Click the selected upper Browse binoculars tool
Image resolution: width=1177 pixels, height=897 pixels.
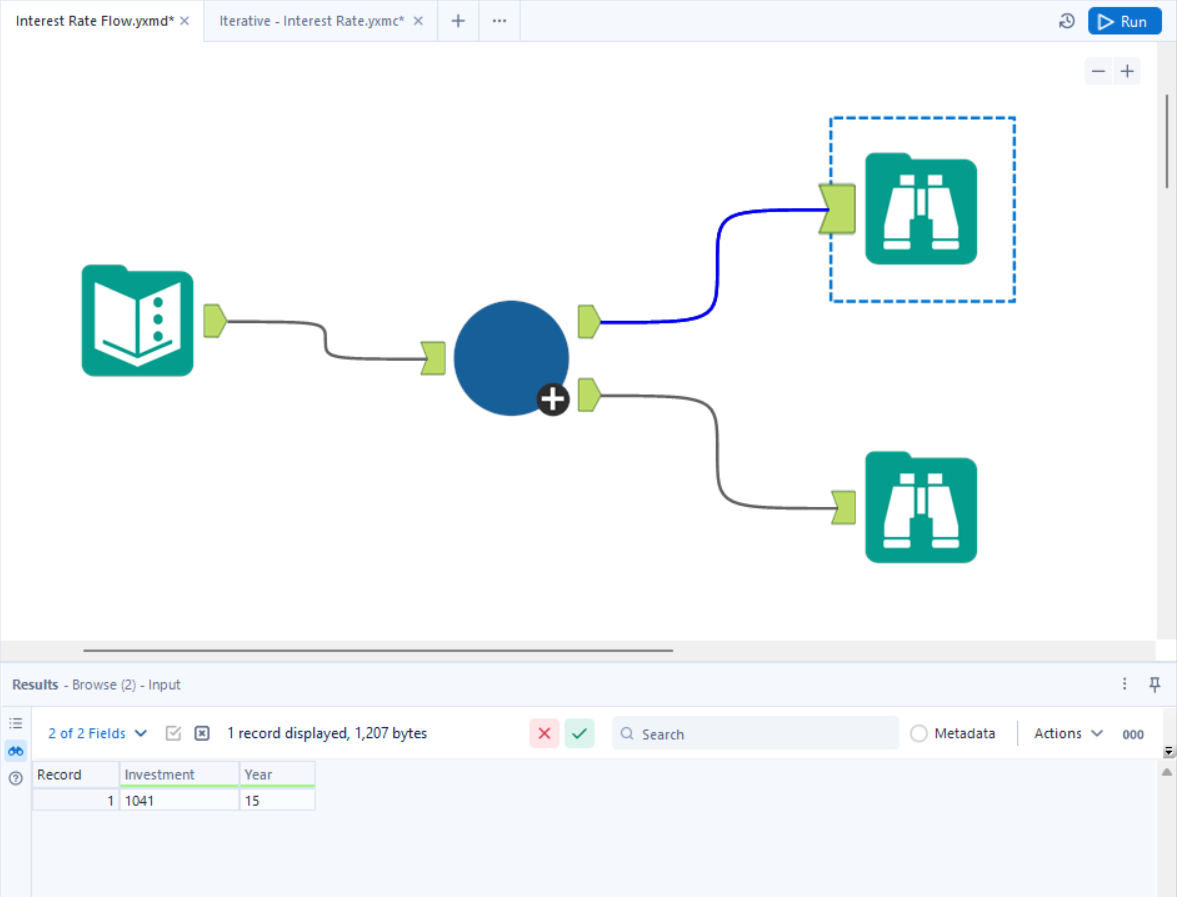click(920, 209)
